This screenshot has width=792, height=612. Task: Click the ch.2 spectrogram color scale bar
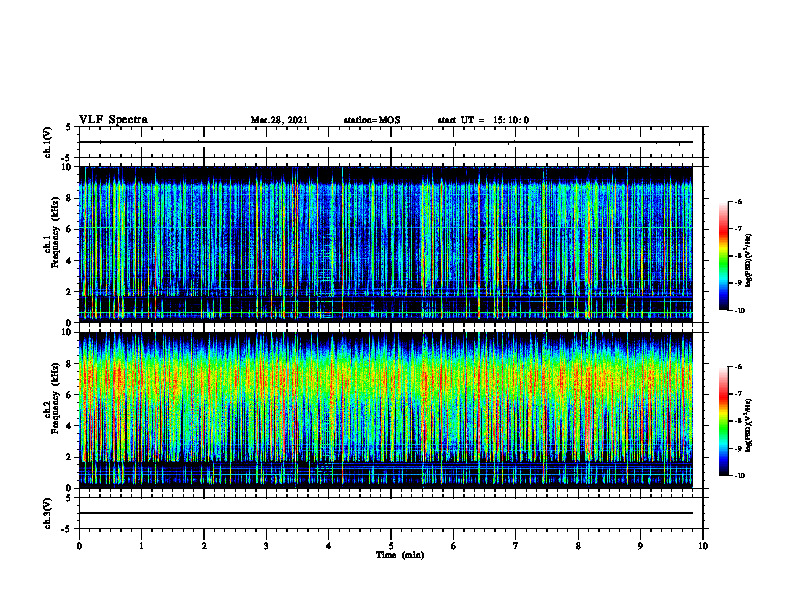coord(723,421)
